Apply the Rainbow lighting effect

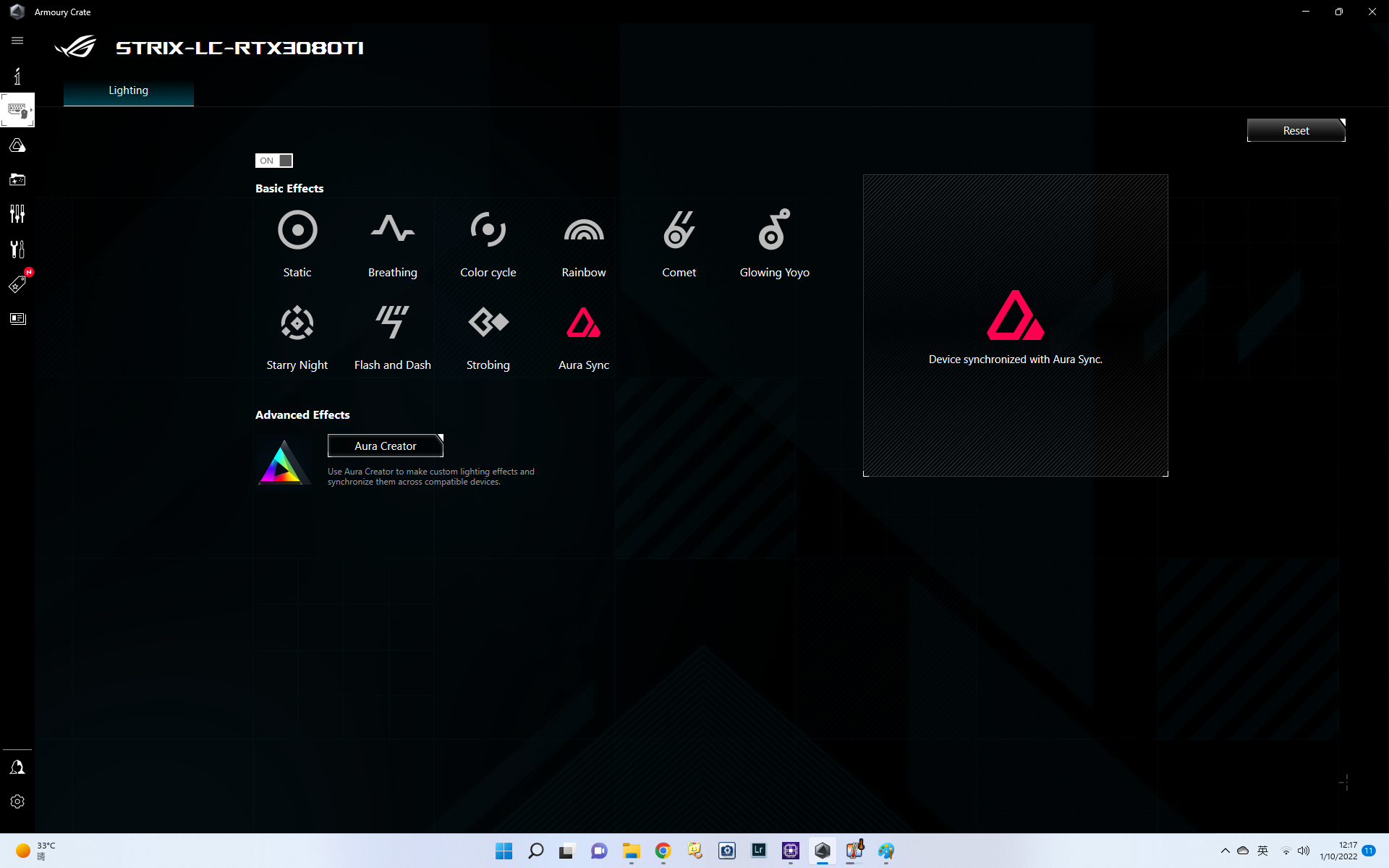click(x=584, y=244)
